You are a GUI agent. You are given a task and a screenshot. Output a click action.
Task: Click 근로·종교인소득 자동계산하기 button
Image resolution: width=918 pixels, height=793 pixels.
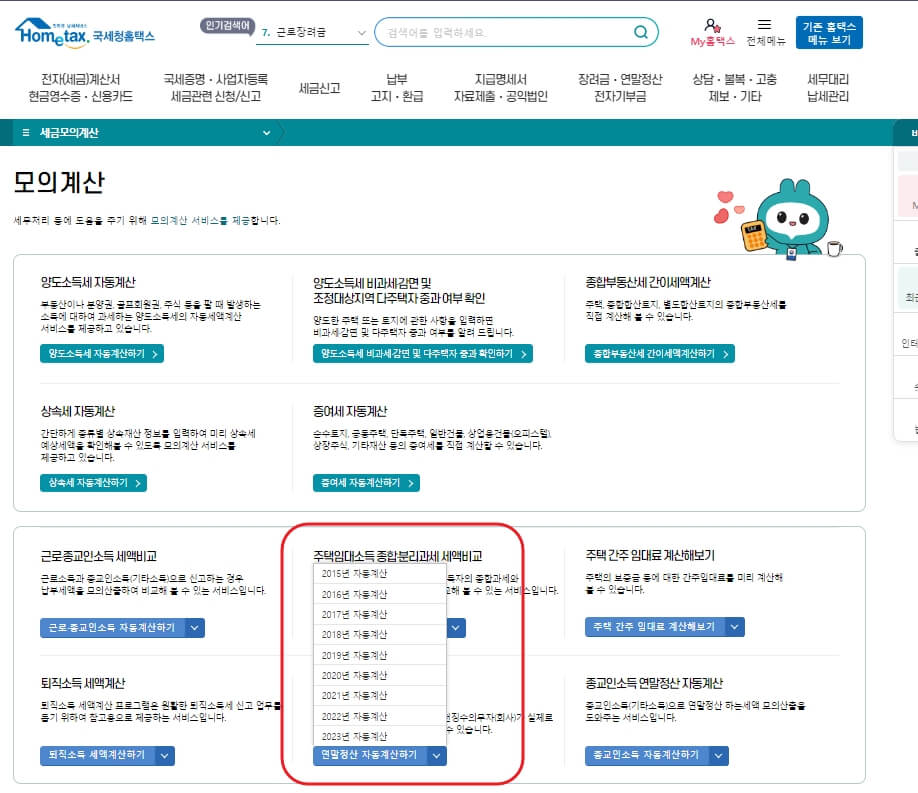[112, 628]
